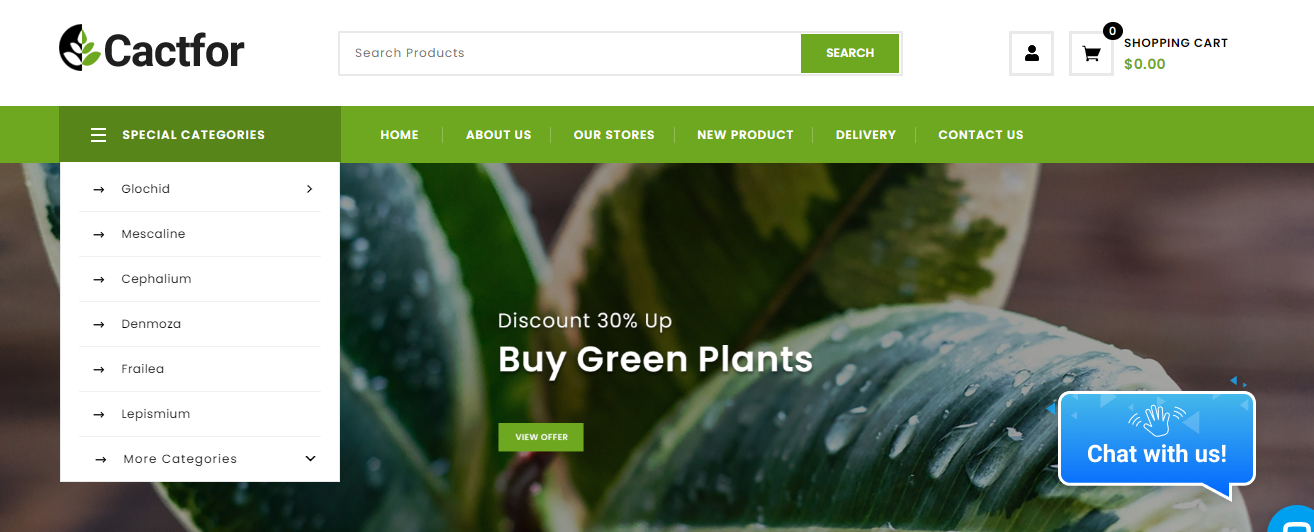Click the Search Products input field

click(x=570, y=53)
